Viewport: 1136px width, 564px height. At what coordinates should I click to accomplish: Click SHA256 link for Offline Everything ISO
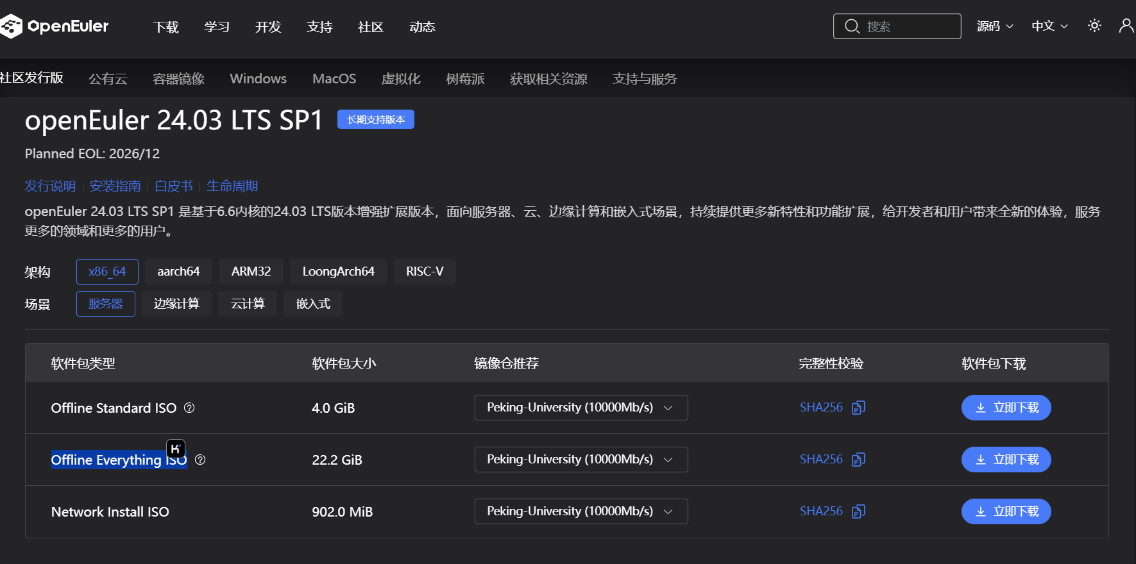821,459
